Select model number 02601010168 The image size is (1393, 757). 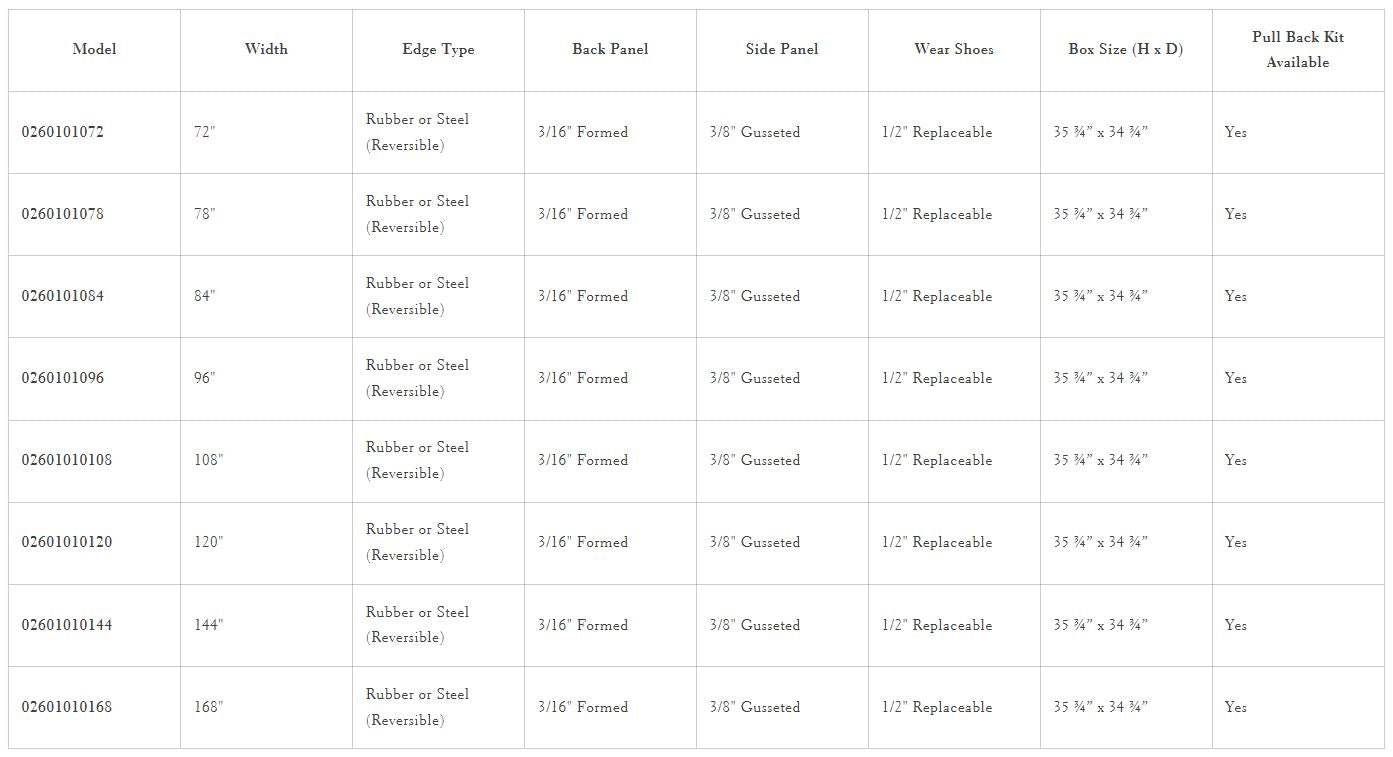67,707
